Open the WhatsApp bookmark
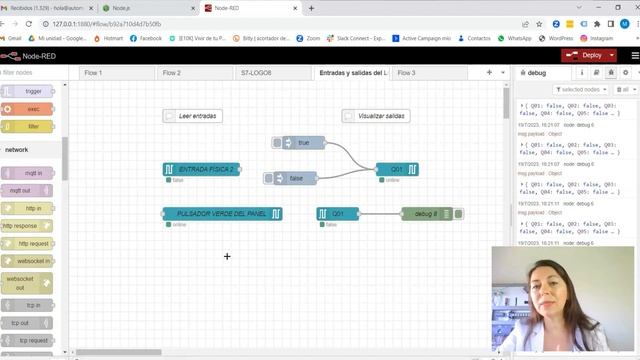640x360 pixels. click(x=515, y=38)
